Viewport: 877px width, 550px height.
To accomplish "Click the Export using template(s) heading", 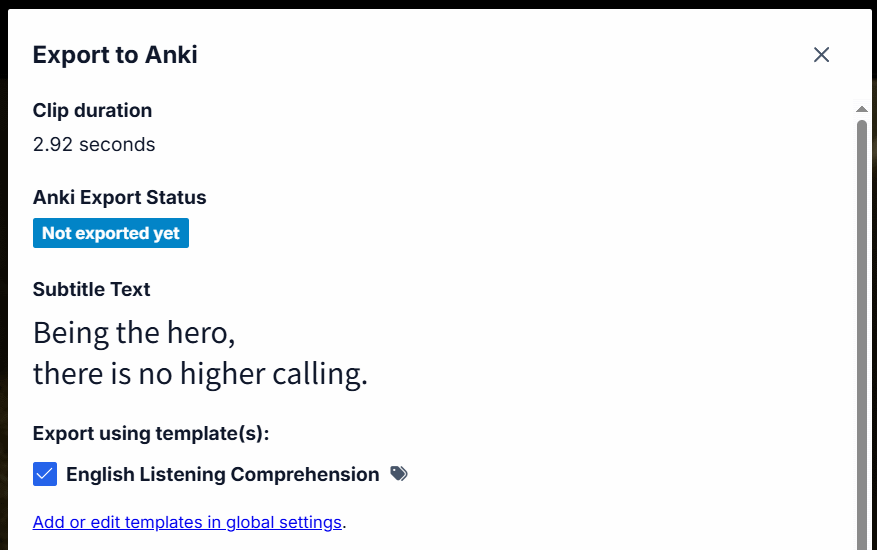I will click(151, 433).
